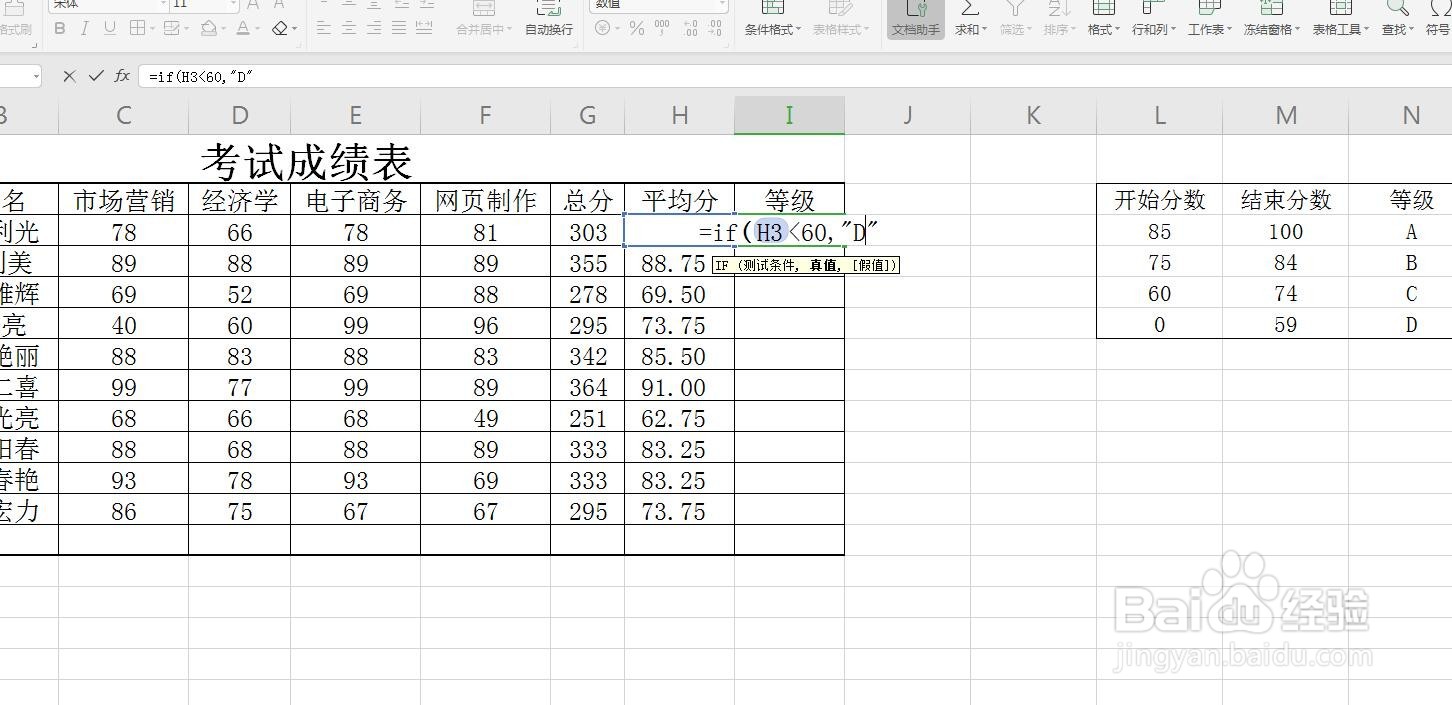The height and width of the screenshot is (705, 1452).
Task: Toggle underline formatting
Action: tap(109, 29)
